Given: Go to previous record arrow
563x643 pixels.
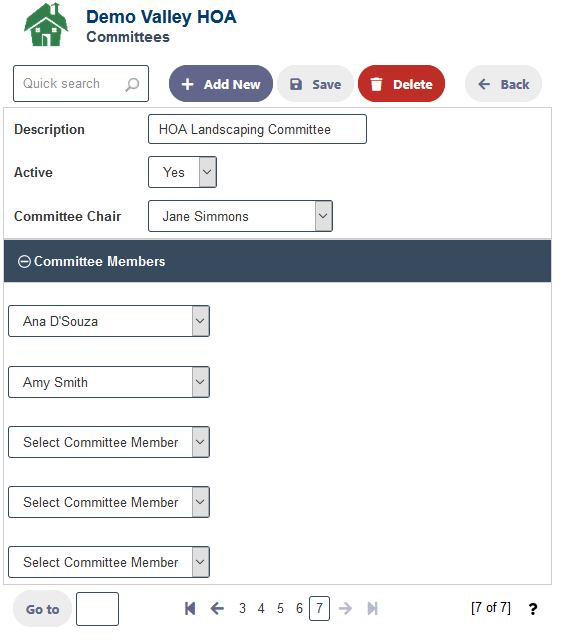Looking at the screenshot, I should point(217,608).
